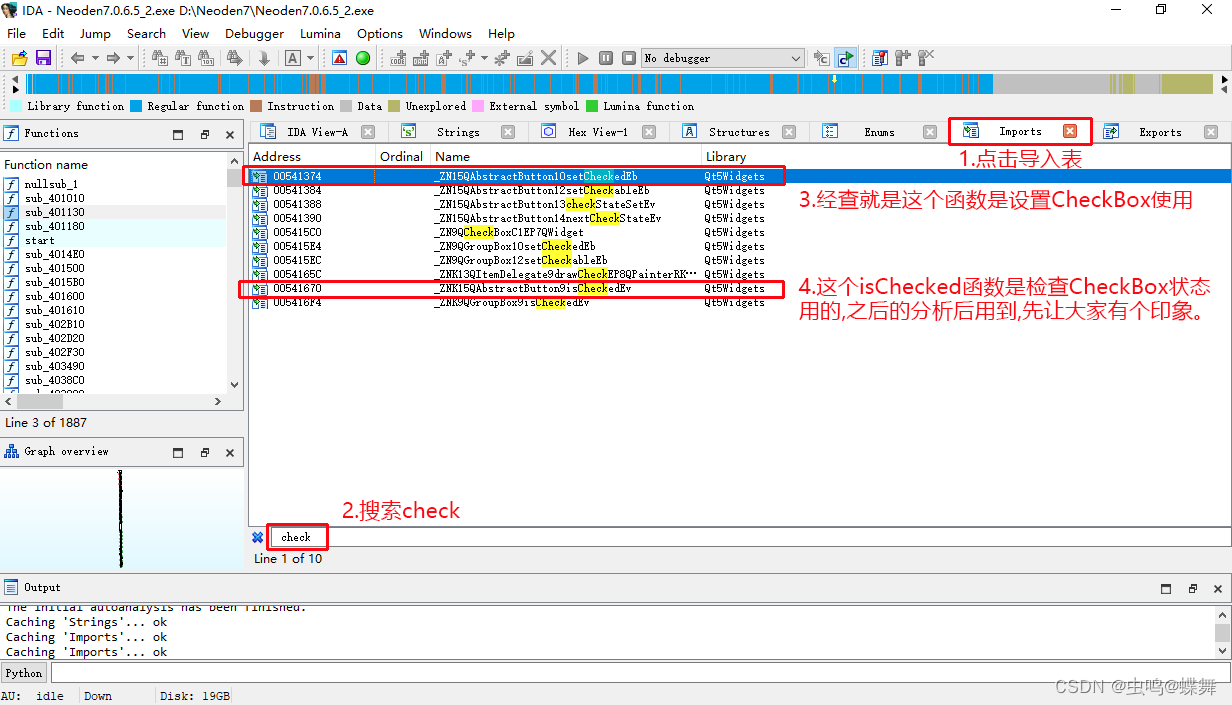Start process with the play button
The width and height of the screenshot is (1232, 705).
583,58
